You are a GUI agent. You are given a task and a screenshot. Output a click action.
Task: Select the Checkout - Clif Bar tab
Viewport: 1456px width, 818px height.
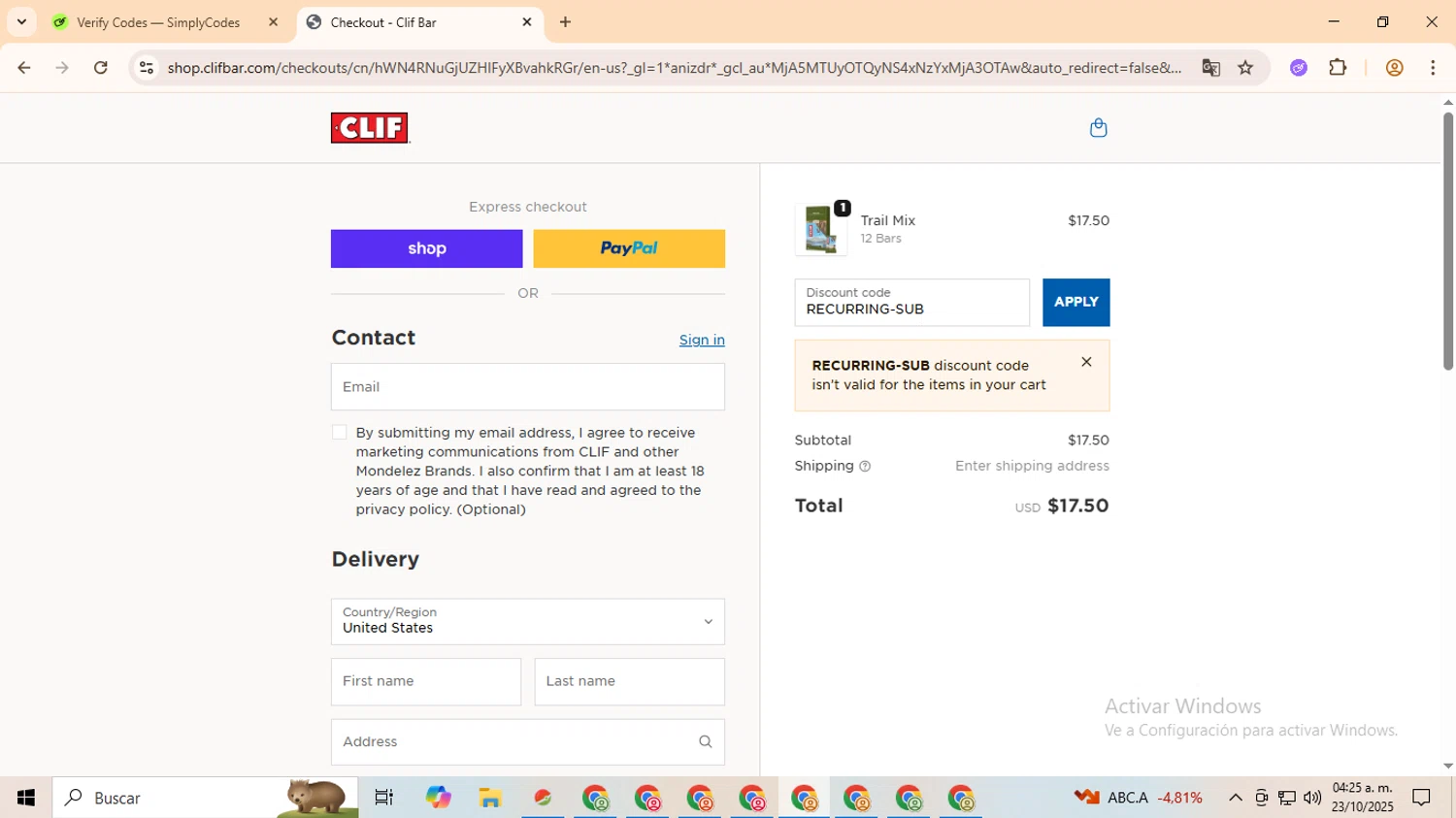[x=419, y=22]
